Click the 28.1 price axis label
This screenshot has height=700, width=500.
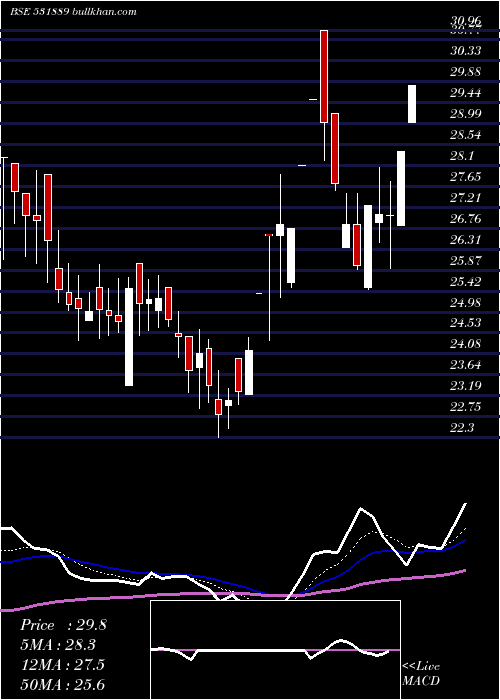pyautogui.click(x=462, y=156)
